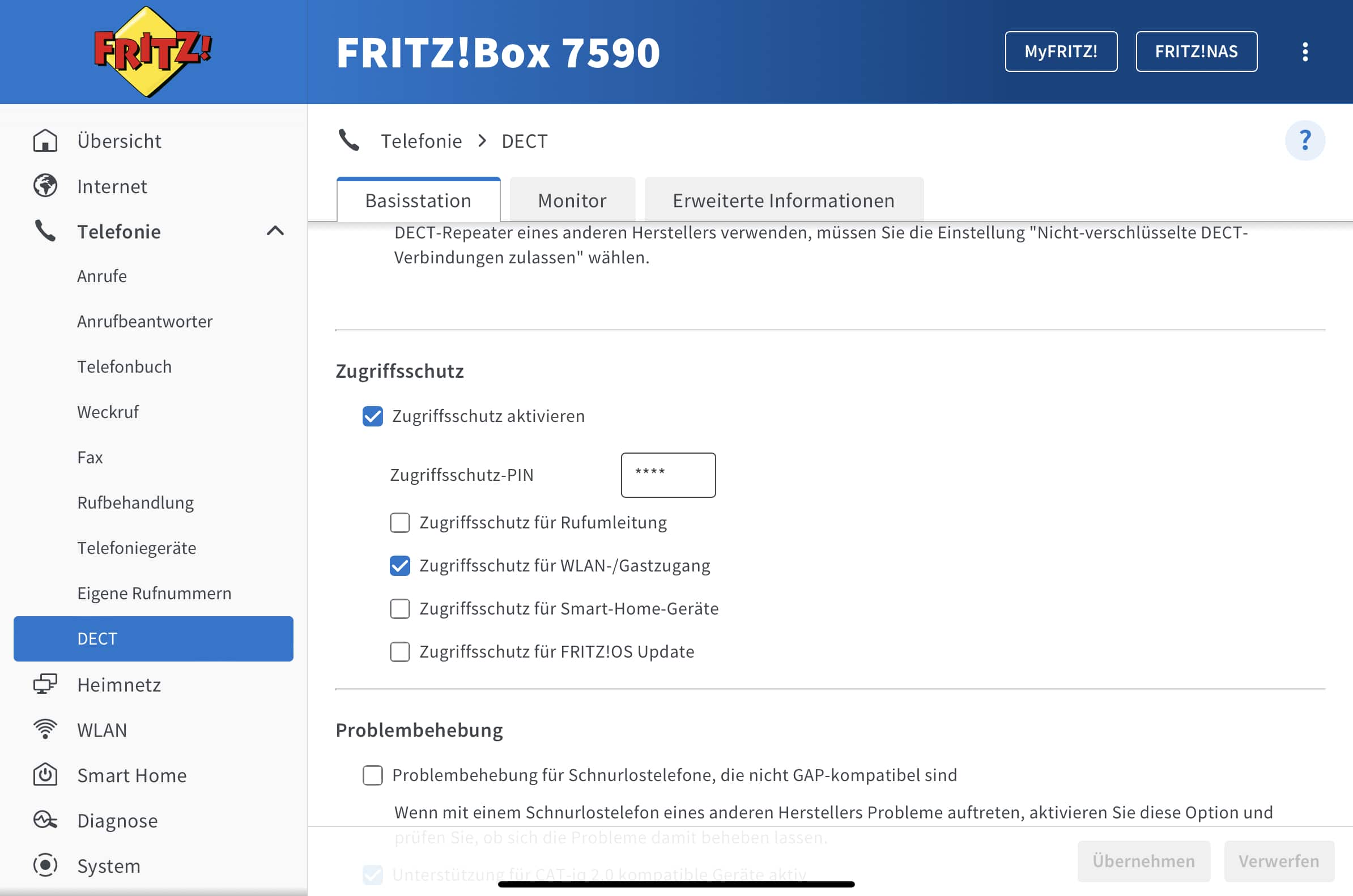Click the WLAN wifi icon
Screen dimensions: 1353x896
click(45, 729)
